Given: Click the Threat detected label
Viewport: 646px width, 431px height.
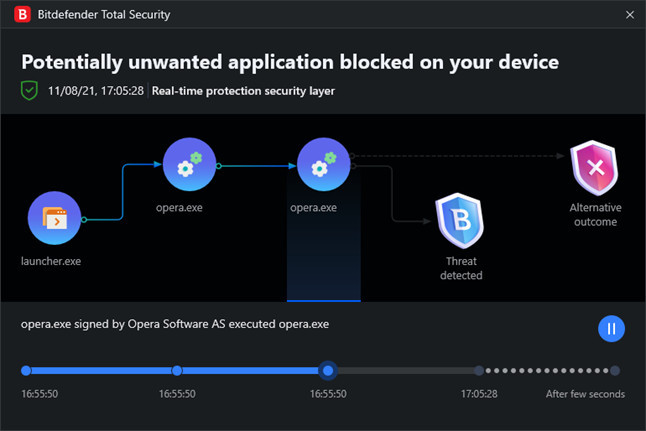Looking at the screenshot, I should [x=461, y=268].
